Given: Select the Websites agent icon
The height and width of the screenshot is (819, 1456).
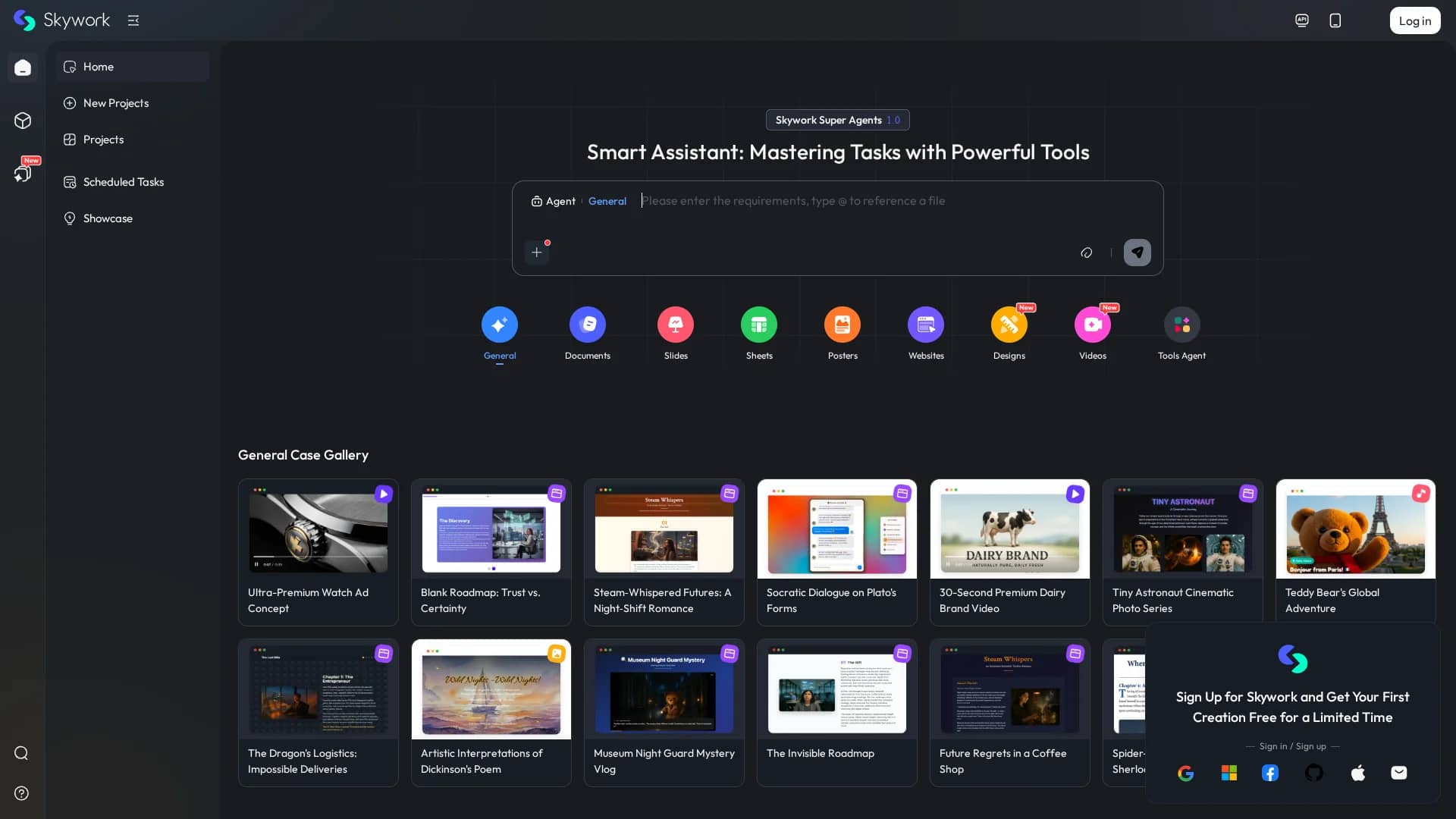Looking at the screenshot, I should (x=926, y=325).
